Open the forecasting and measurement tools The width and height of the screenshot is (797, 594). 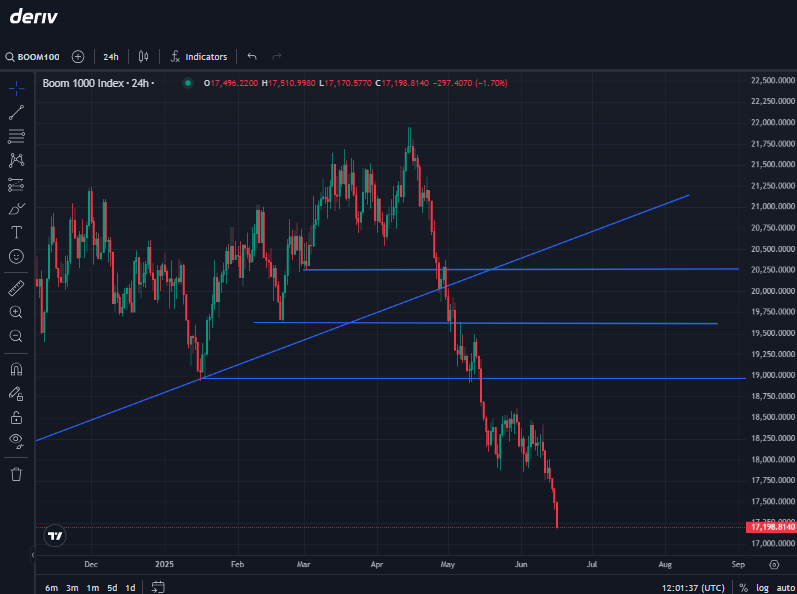(x=16, y=184)
